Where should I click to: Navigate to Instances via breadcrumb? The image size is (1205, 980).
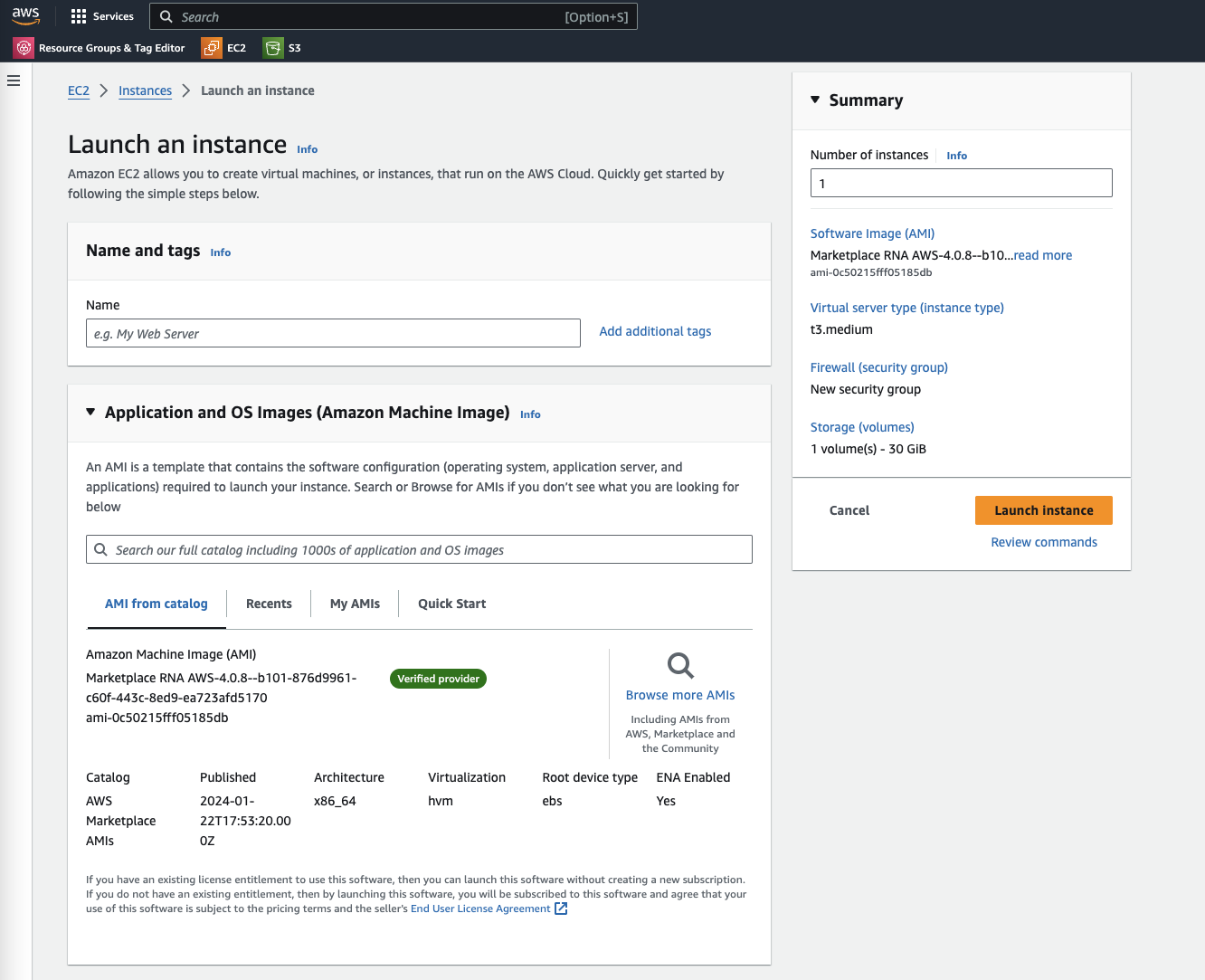pyautogui.click(x=145, y=90)
